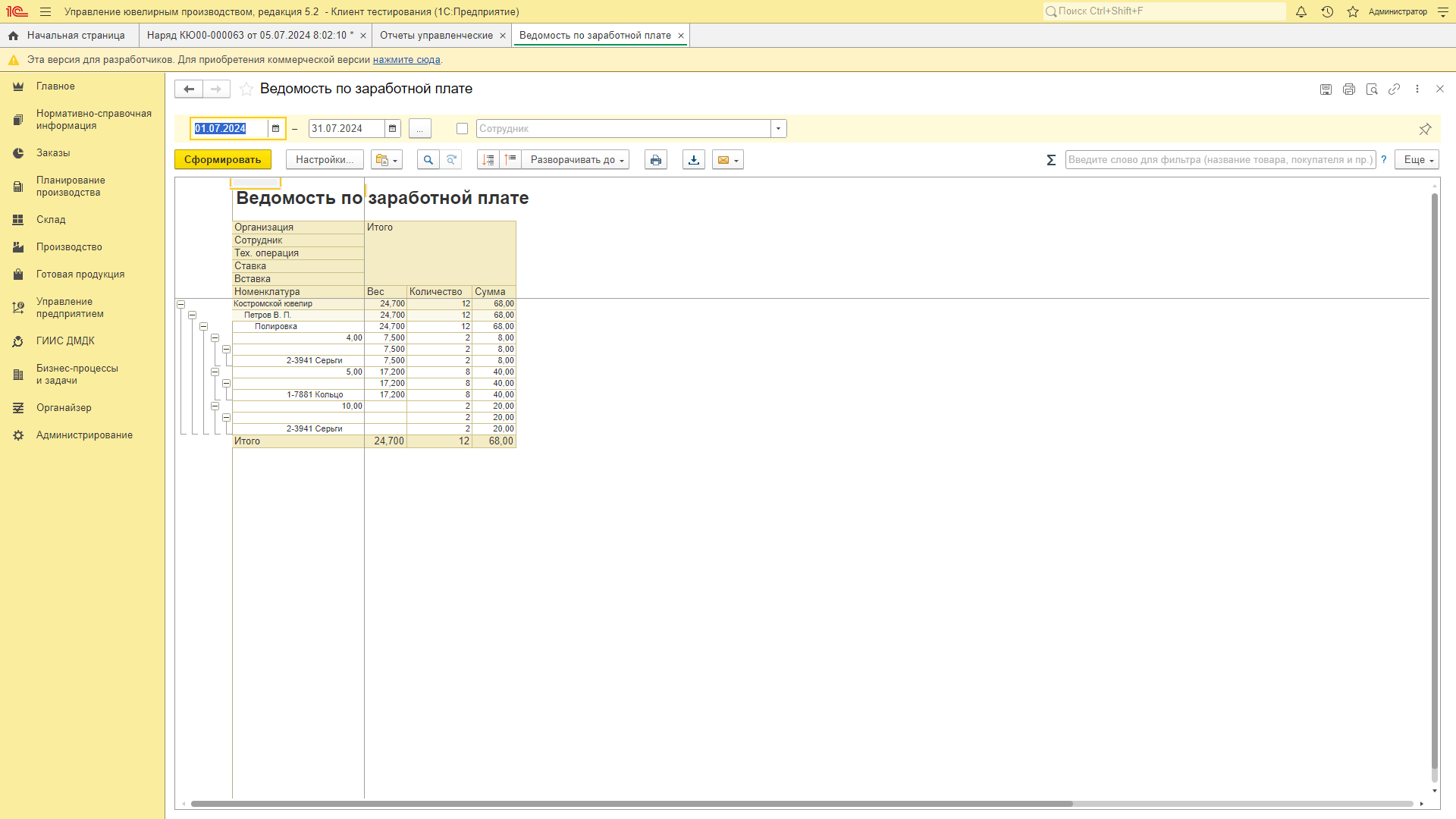Toggle the Сотрудник filter checkbox
1456x819 pixels.
pos(462,129)
